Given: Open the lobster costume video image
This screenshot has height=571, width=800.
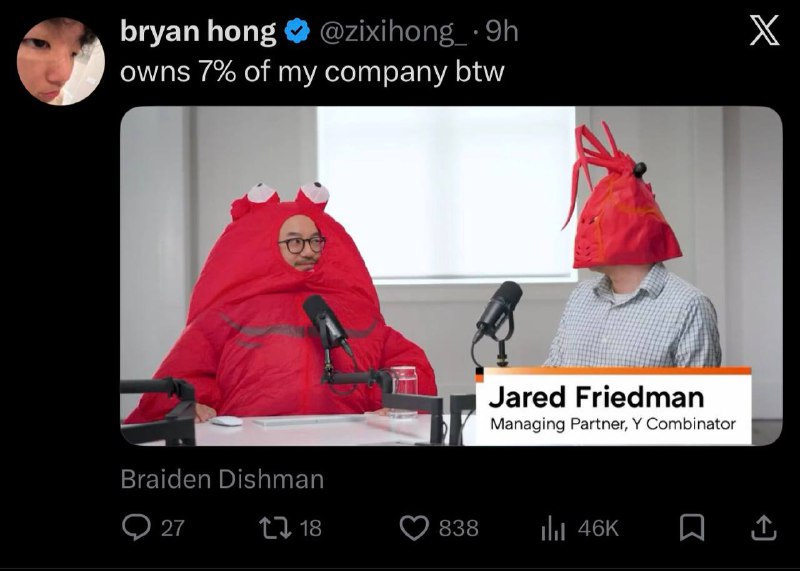Looking at the screenshot, I should click(451, 276).
